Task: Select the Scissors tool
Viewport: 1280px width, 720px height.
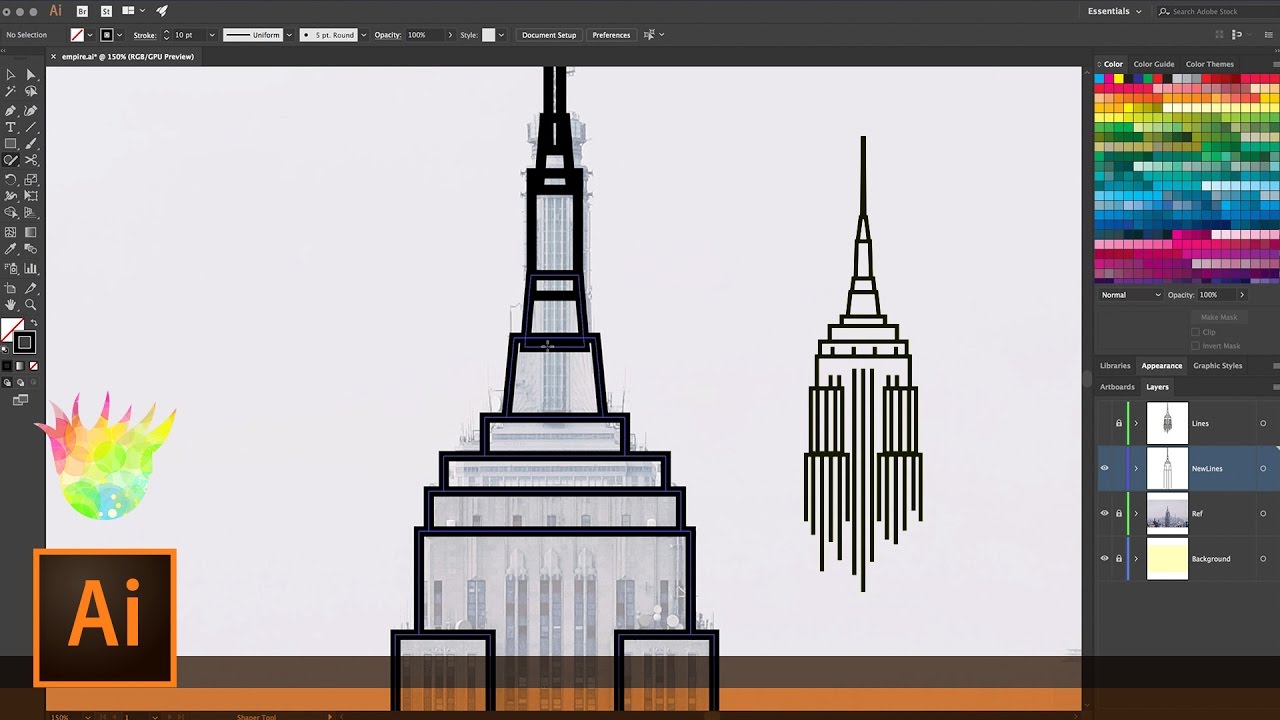Action: pos(31,160)
